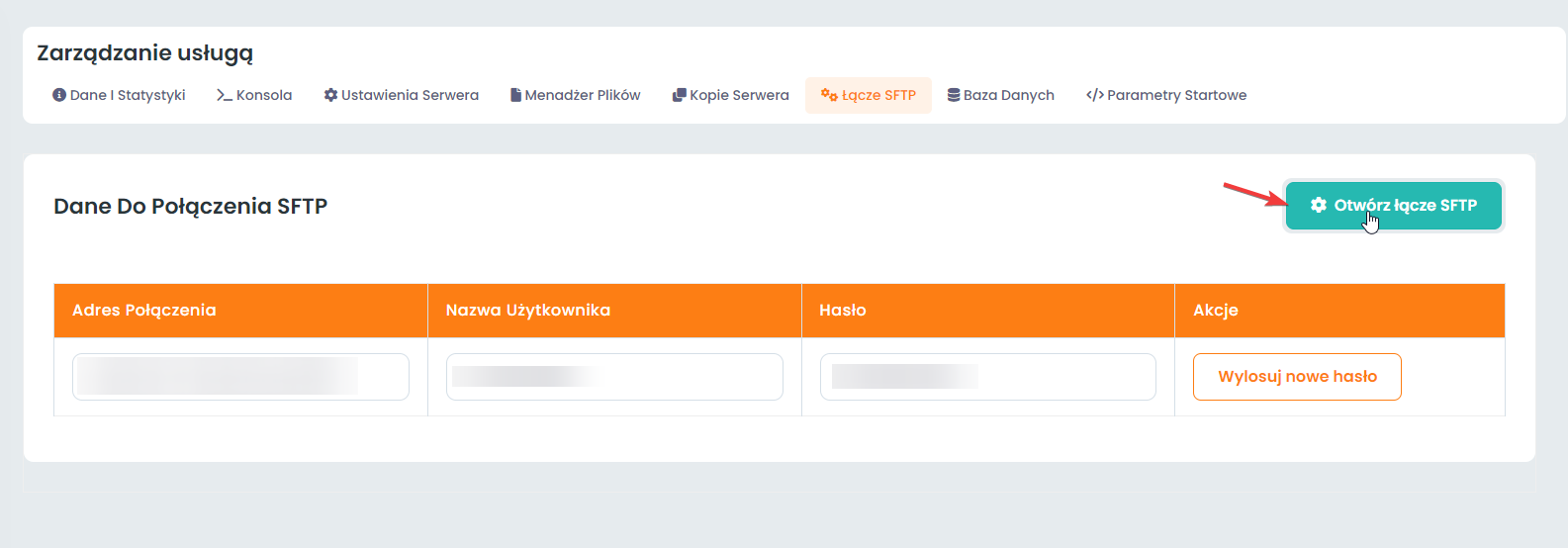Switch to the Menadżer Plików tab label
This screenshot has height=548, width=1568.
[583, 95]
